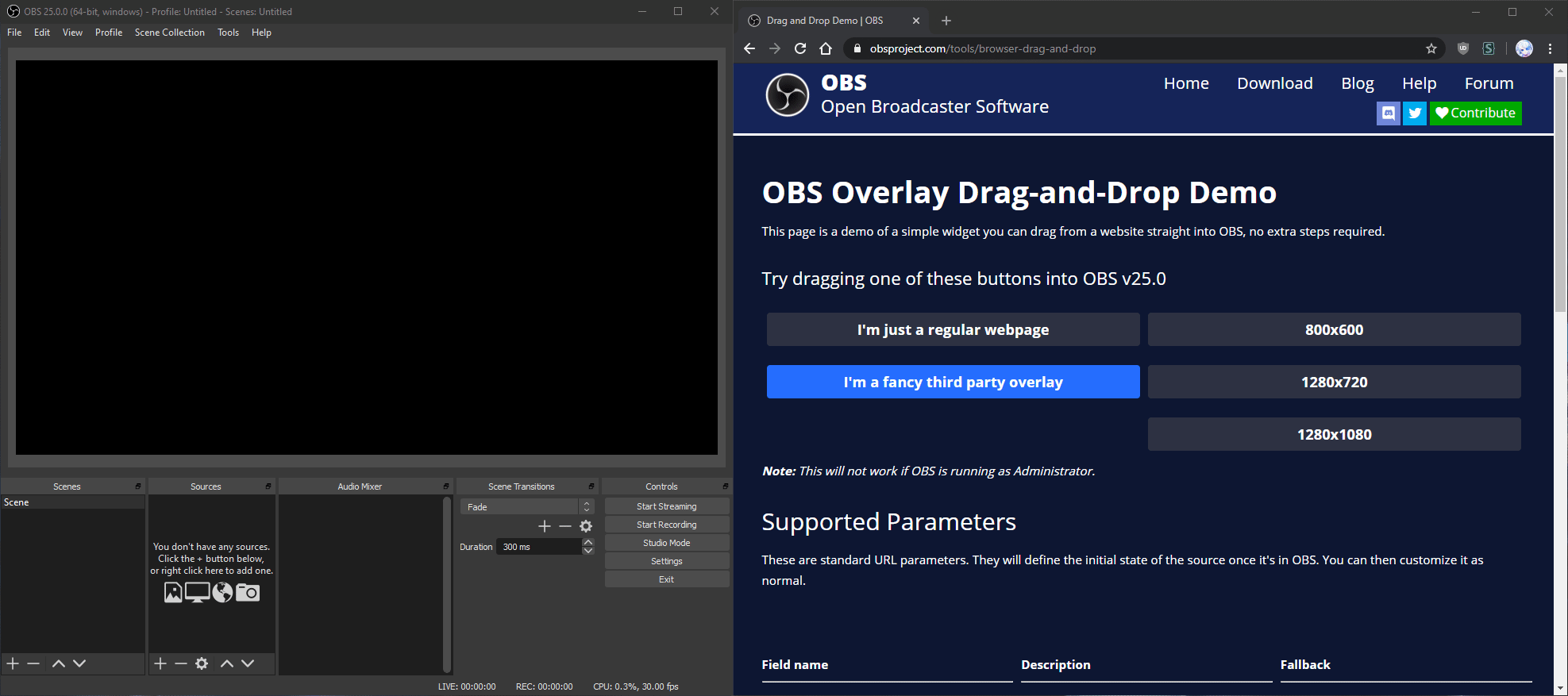Open the Tools menu in OBS

[228, 33]
